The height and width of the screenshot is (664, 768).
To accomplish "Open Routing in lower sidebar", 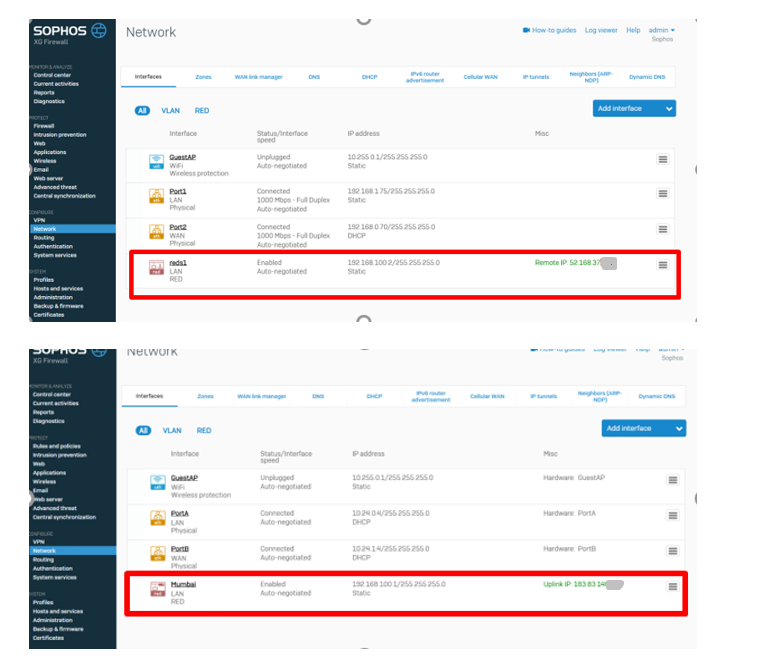I will click(43, 560).
